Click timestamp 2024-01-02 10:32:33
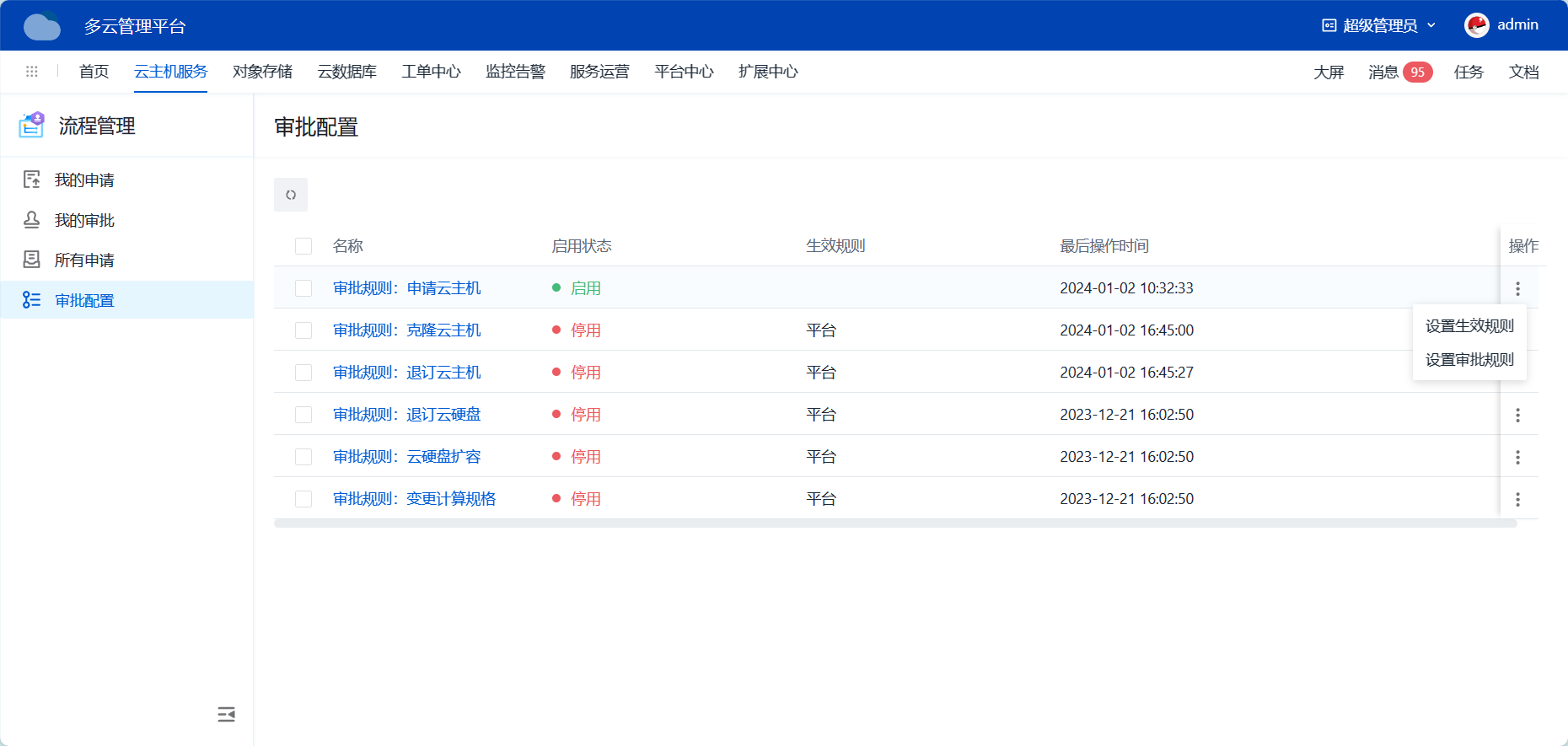 (1126, 288)
